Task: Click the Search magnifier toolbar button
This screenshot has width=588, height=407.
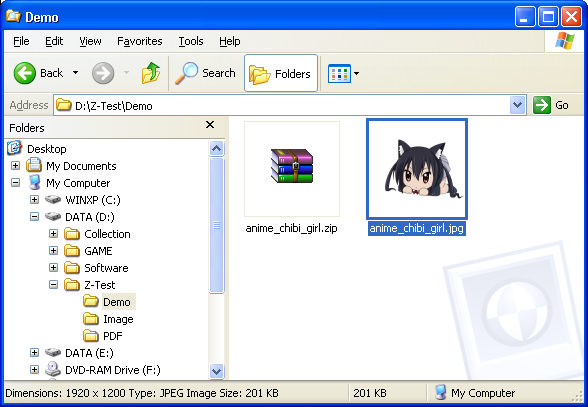Action: pos(206,73)
